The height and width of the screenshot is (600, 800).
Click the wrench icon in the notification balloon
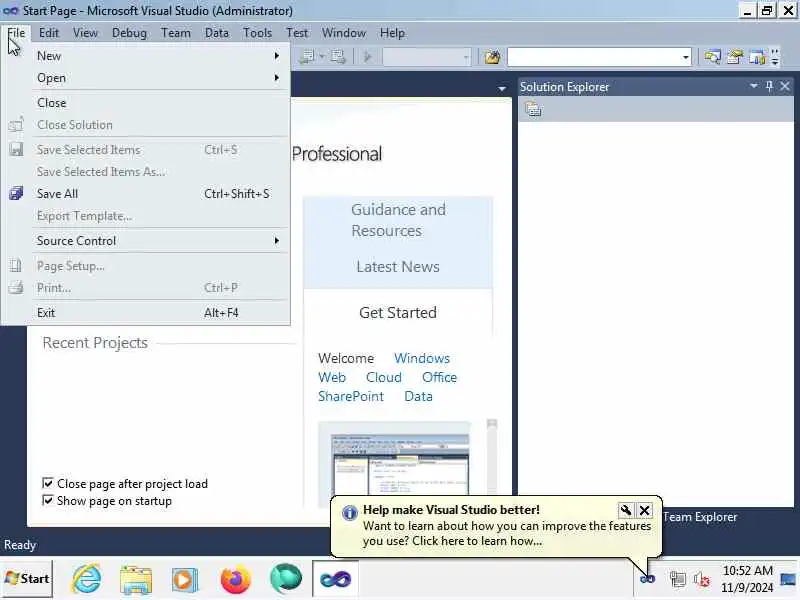(626, 510)
